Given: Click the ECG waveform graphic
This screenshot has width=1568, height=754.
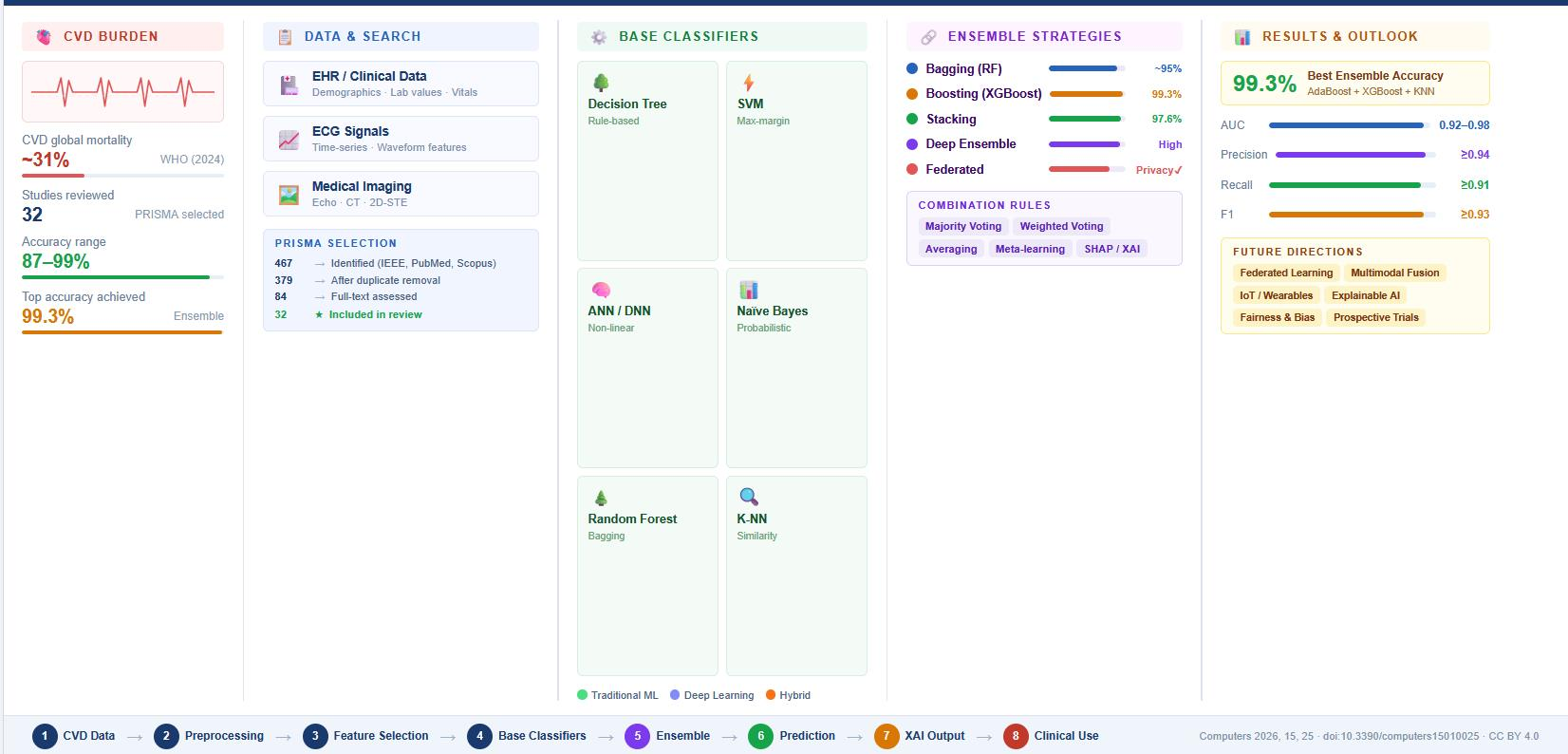Looking at the screenshot, I should click(123, 92).
